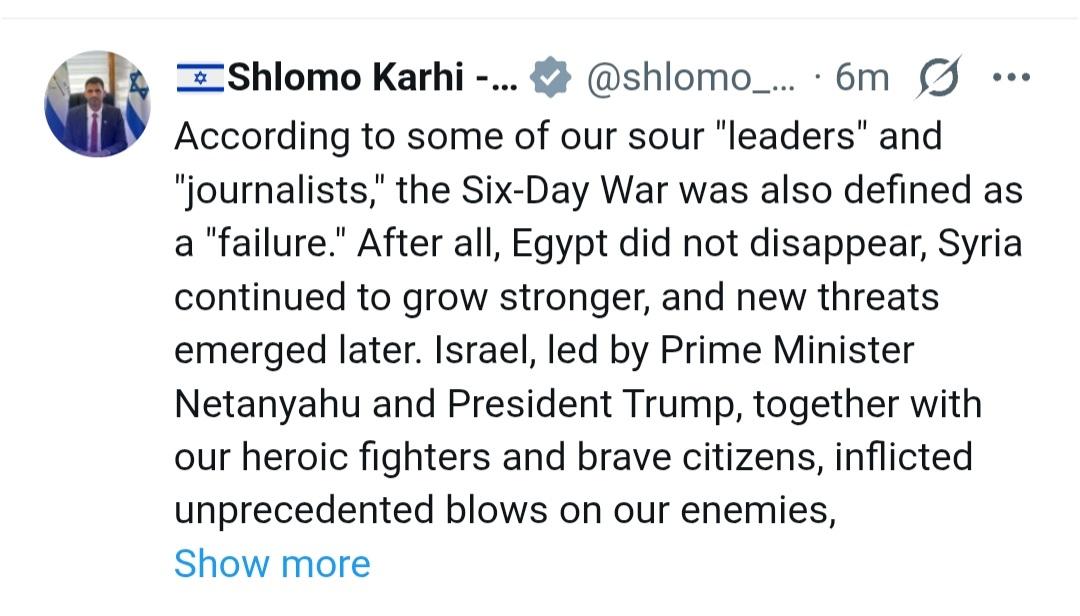Open Shlomo Karhi's profile picture

(96, 104)
